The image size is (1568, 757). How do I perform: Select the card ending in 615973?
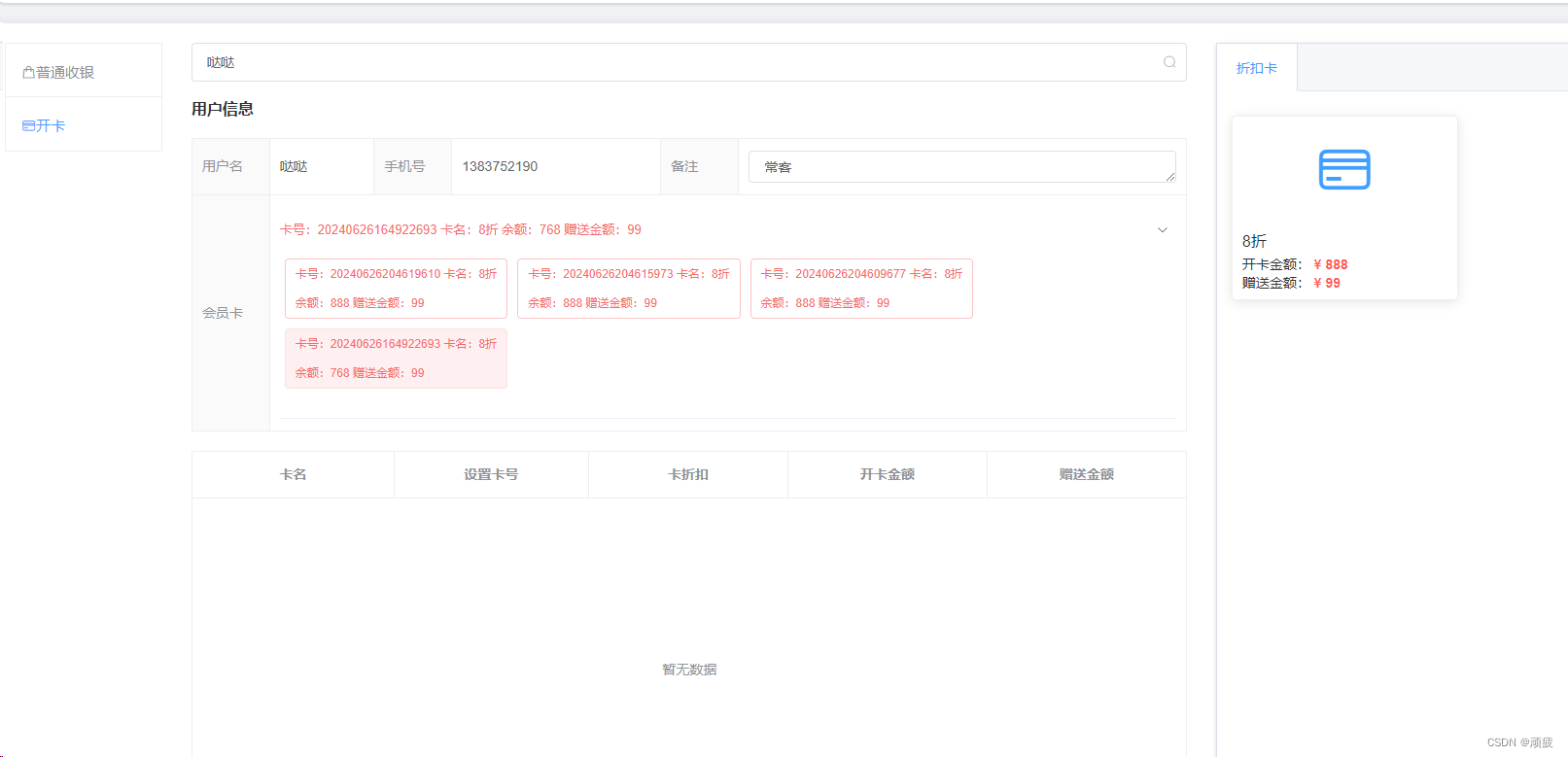(x=629, y=289)
